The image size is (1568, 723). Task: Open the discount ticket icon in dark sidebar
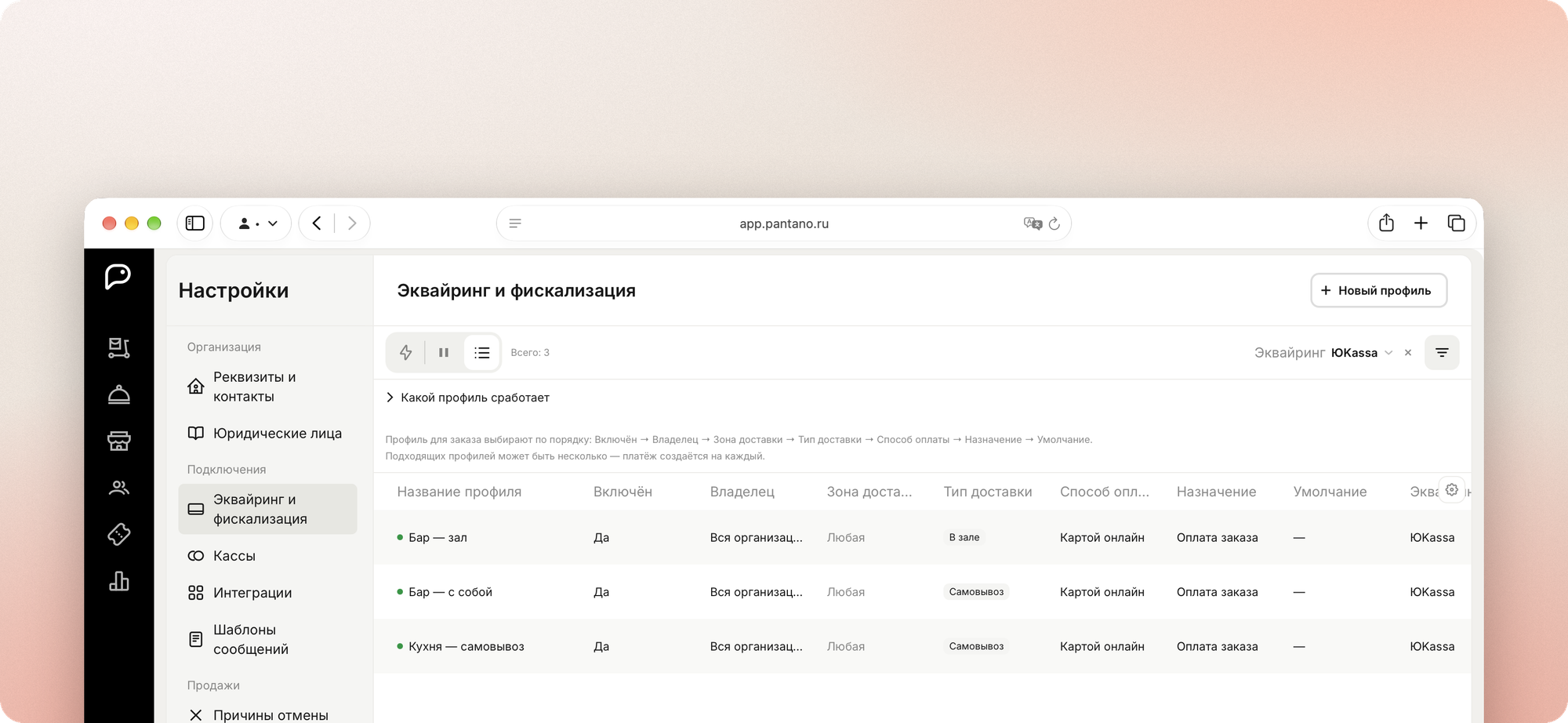[x=119, y=534]
